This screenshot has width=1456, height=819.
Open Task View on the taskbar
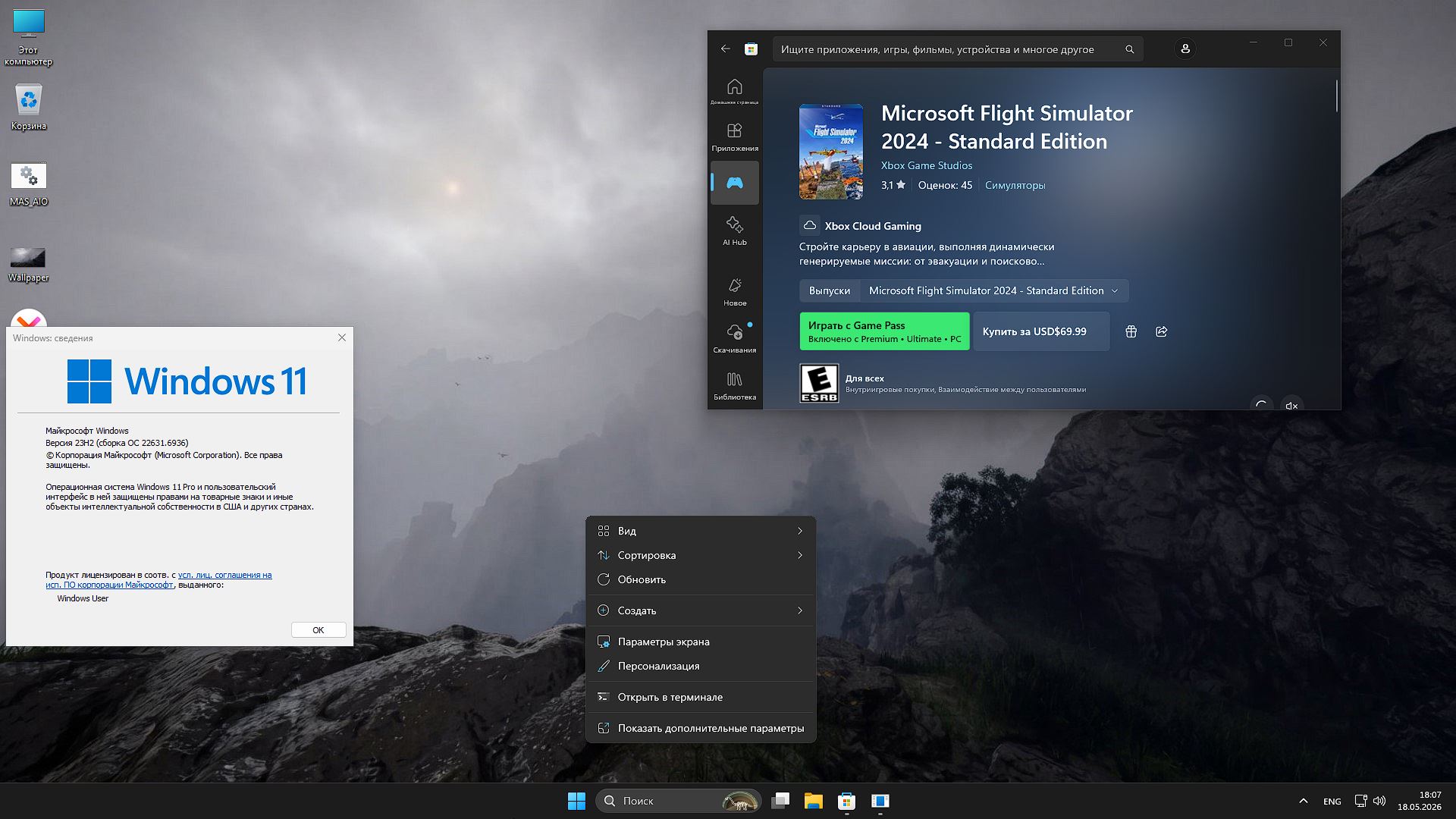point(780,801)
